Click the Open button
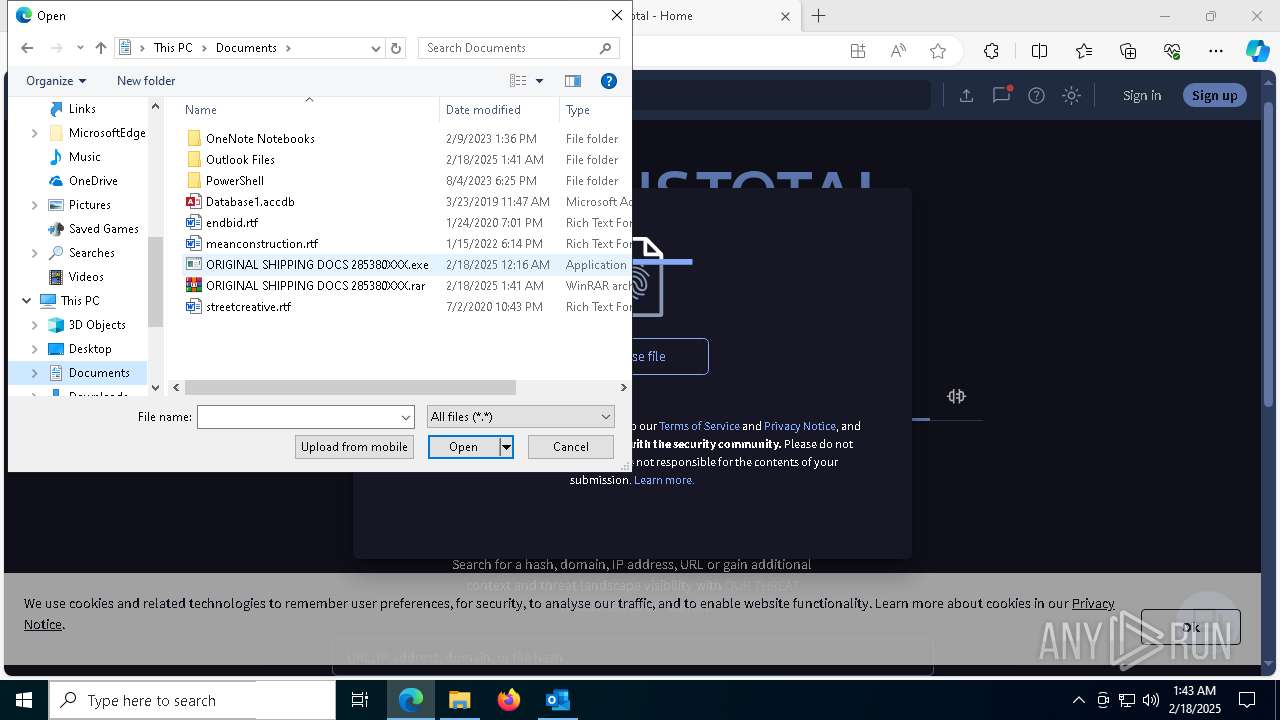The height and width of the screenshot is (720, 1280). 464,447
